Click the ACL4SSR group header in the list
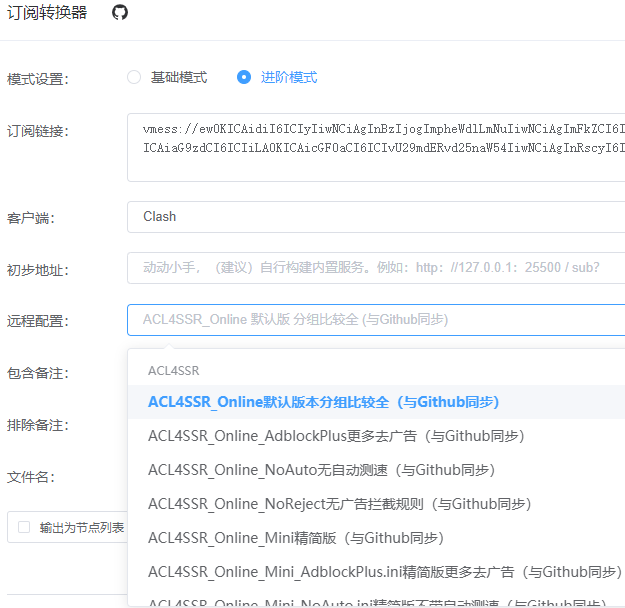 pos(173,371)
